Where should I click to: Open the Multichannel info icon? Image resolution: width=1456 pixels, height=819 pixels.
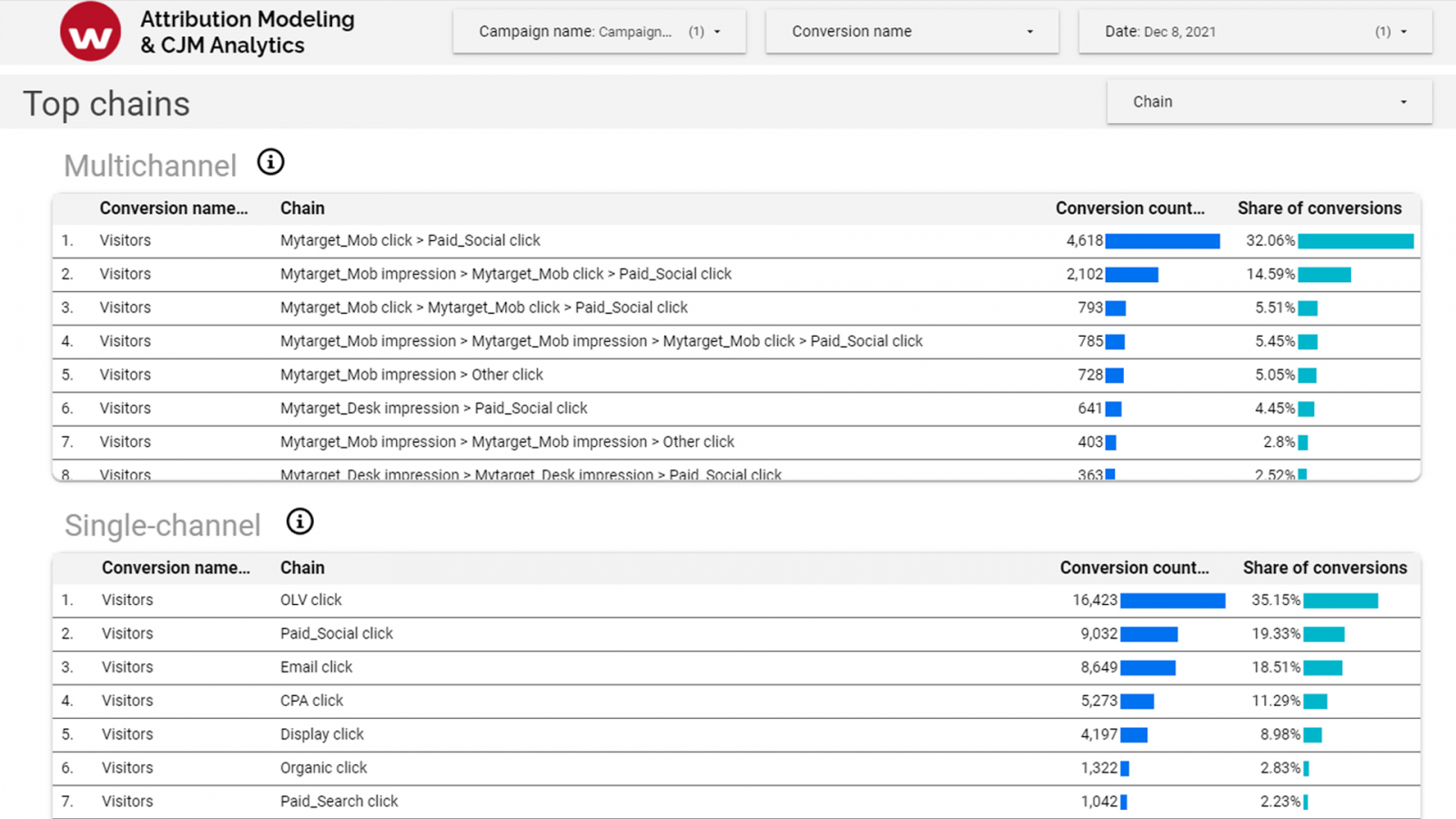pos(270,162)
